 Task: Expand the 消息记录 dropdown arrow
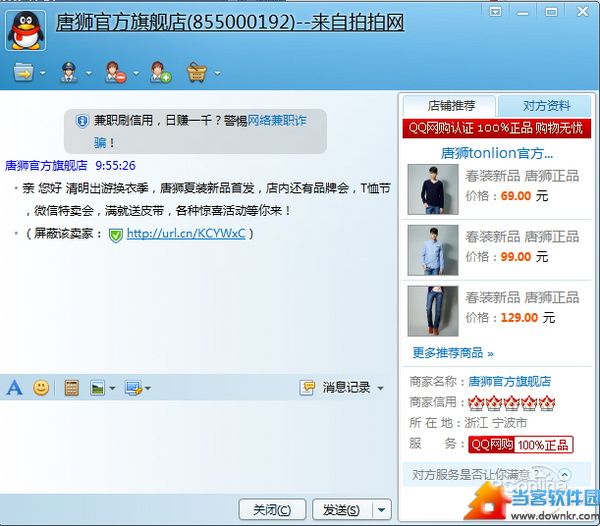(x=380, y=388)
